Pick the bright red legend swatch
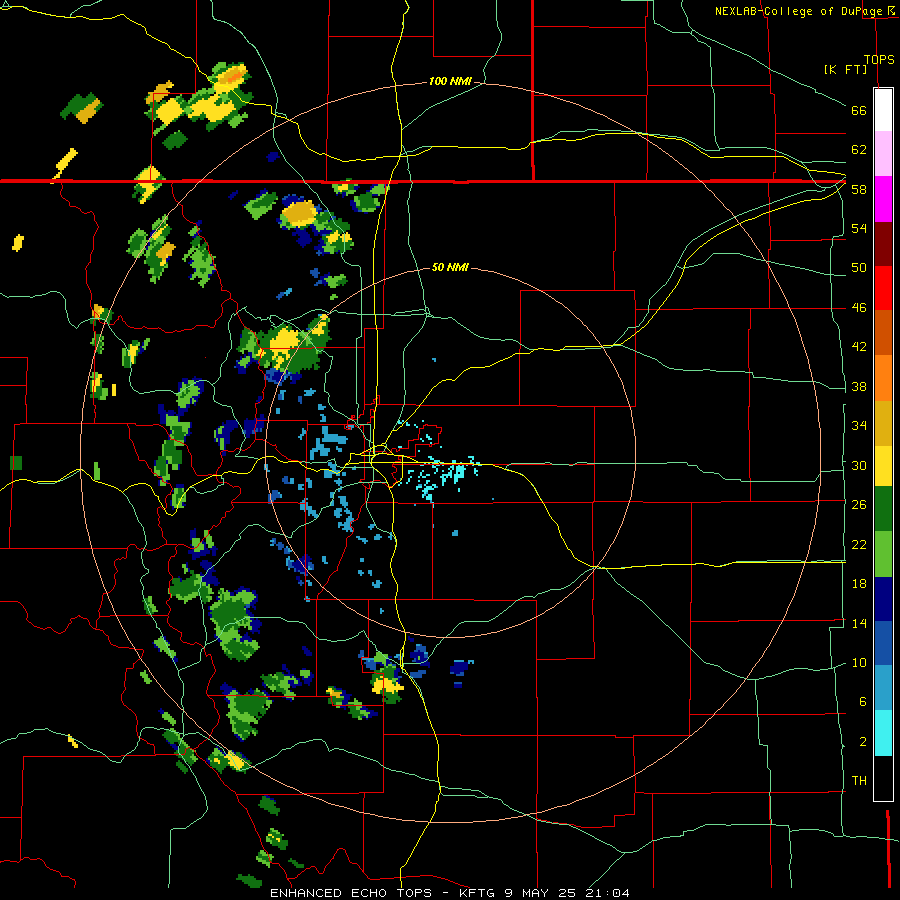This screenshot has height=900, width=900. [883, 288]
